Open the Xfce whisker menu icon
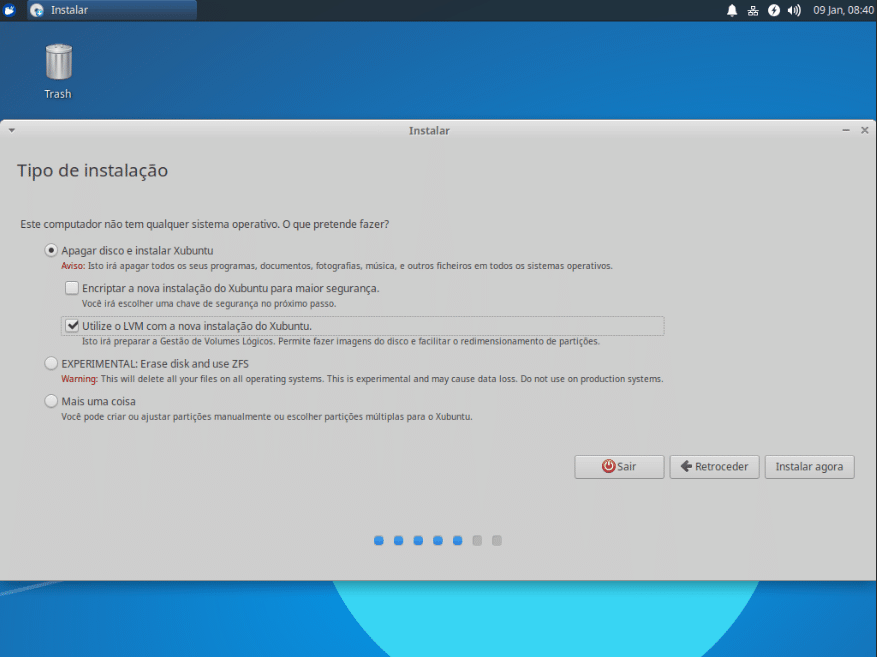Screen dimensions: 877x657 [10, 10]
